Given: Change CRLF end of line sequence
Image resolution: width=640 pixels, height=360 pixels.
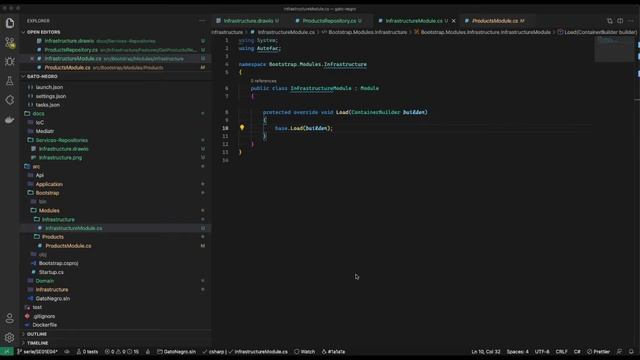Looking at the screenshot, I should coord(561,351).
